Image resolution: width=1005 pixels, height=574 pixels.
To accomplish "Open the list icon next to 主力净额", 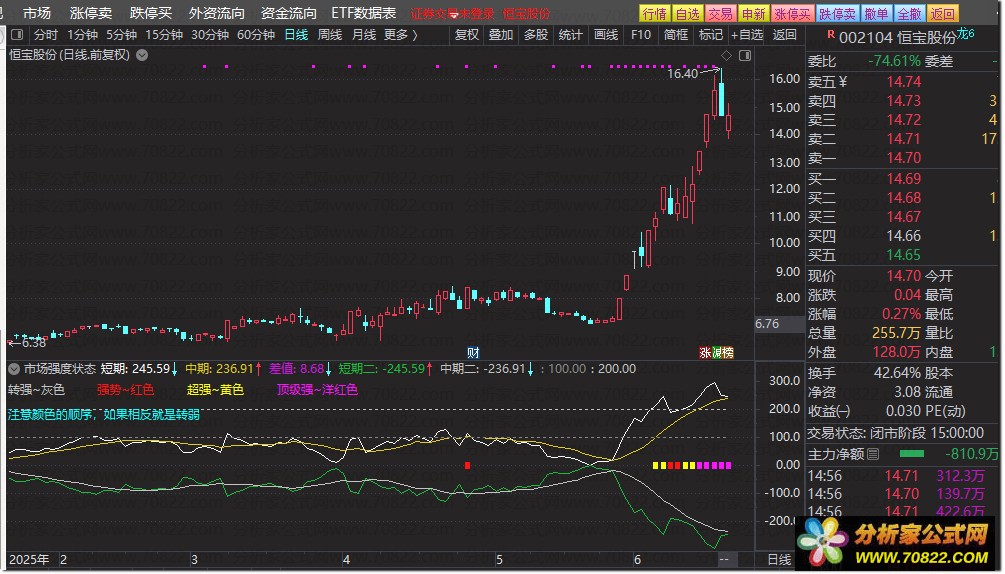I will pyautogui.click(x=873, y=454).
